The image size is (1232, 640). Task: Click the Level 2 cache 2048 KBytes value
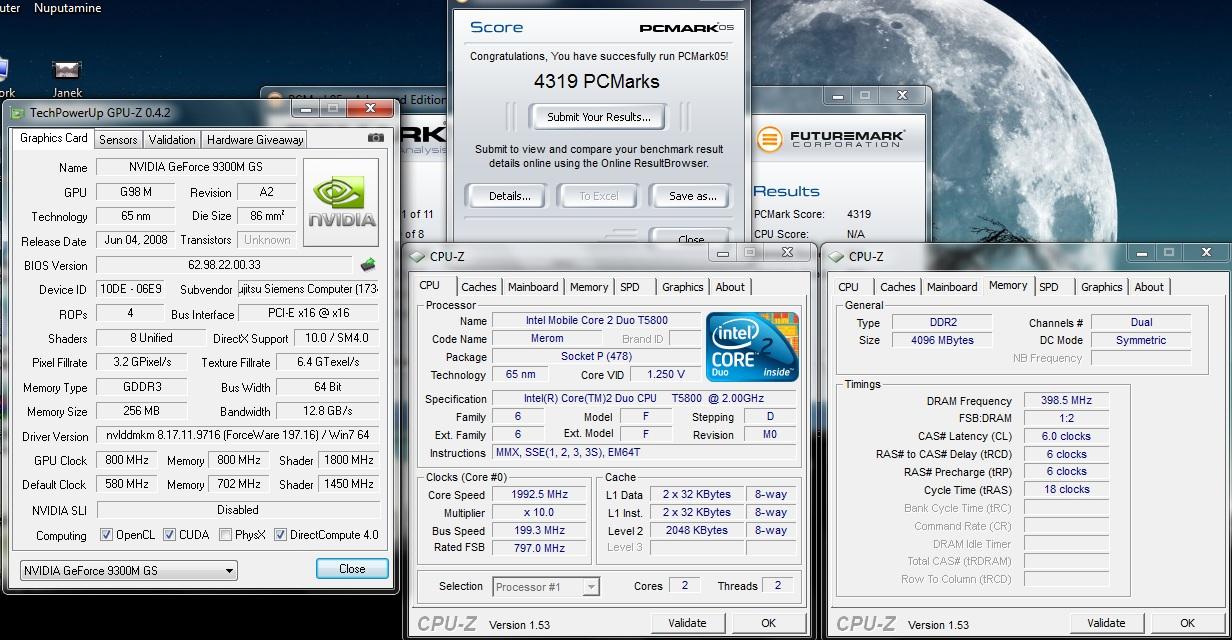coord(696,531)
